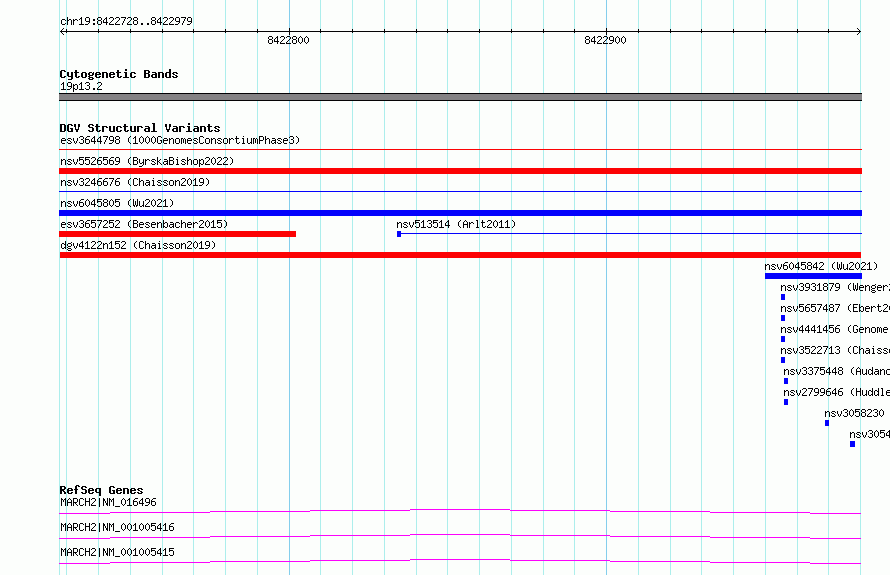This screenshot has width=890, height=575.
Task: Open MARCH2|NM_016496 transcript label
Action: coord(108,502)
